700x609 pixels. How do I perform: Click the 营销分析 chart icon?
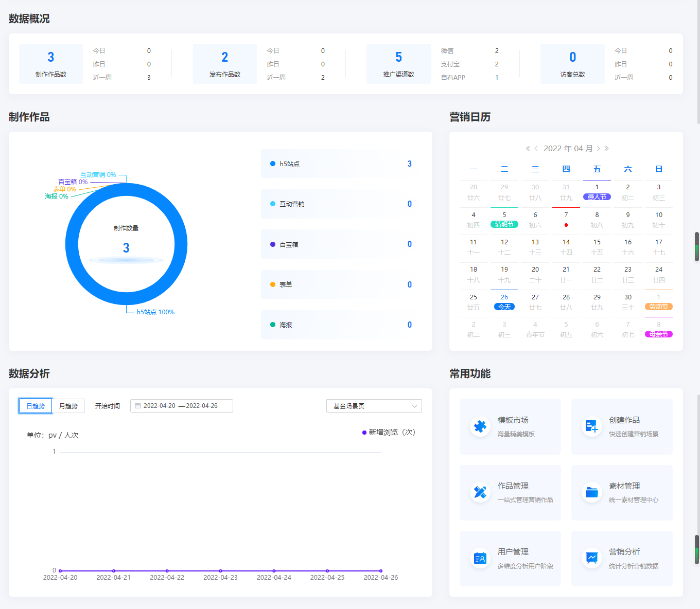pos(592,558)
